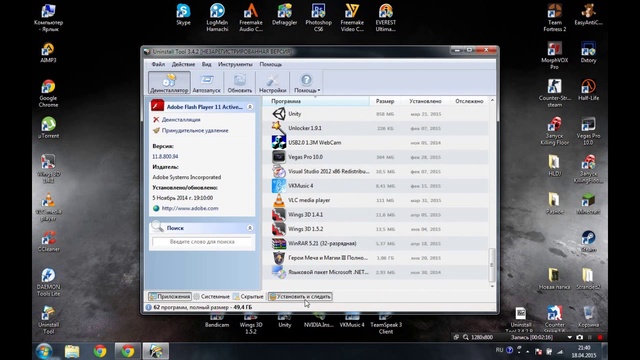
Task: Sort by the Программа column header
Action: pos(316,101)
